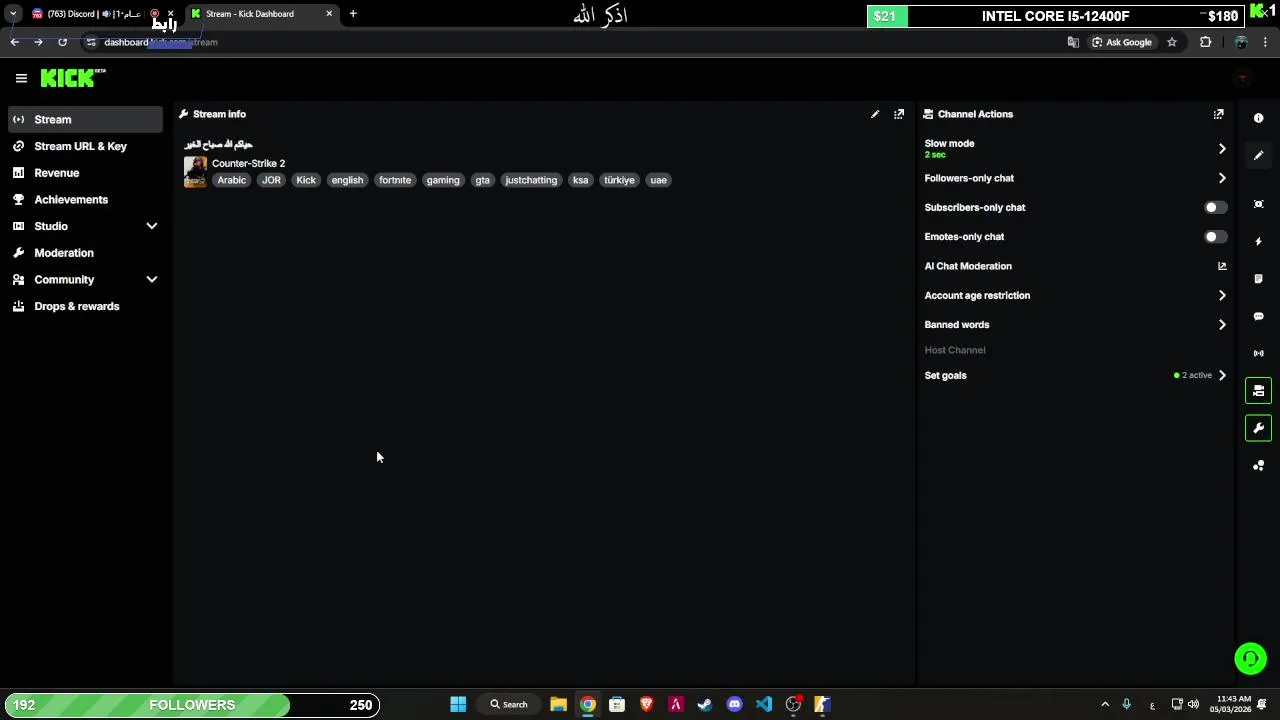This screenshot has height=720, width=1280.
Task: Toggle Emotes-only chat switch
Action: 1215,237
